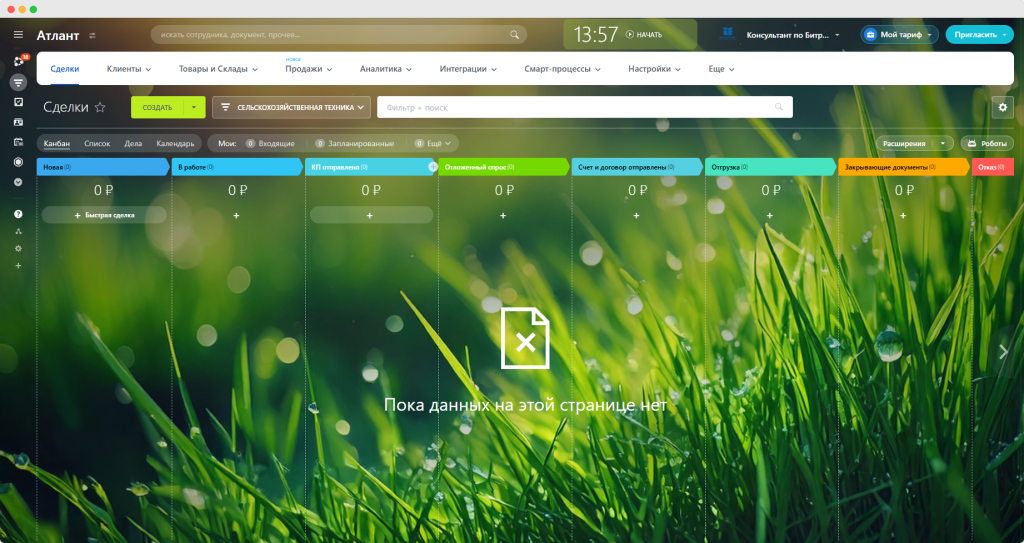Start workday with Начать button

pyautogui.click(x=644, y=35)
